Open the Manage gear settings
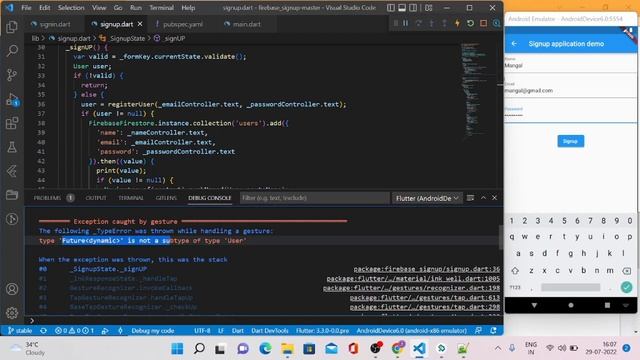 pyautogui.click(x=12, y=313)
